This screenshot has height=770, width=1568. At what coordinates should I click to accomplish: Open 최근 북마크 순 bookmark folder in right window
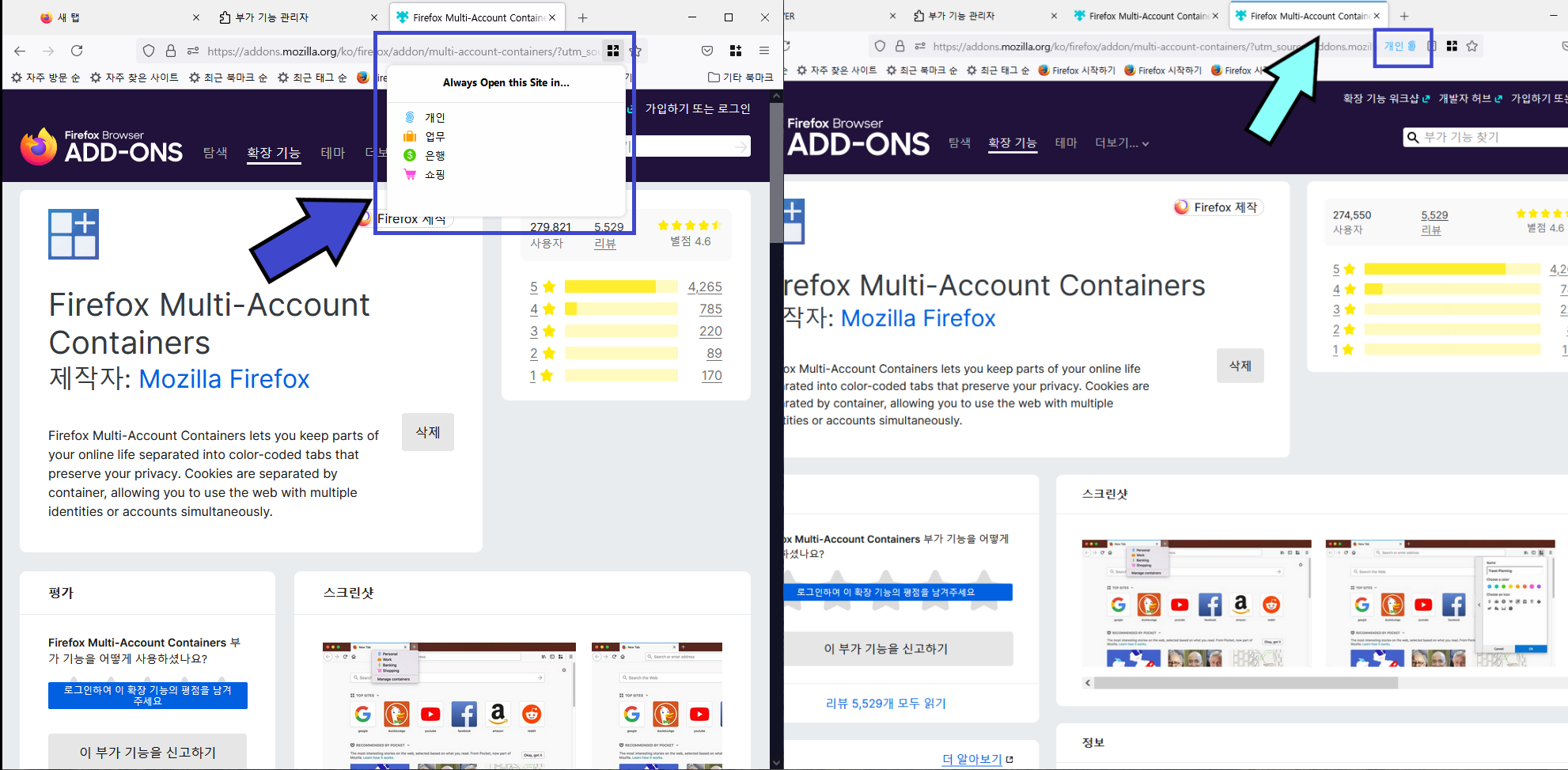[x=922, y=70]
